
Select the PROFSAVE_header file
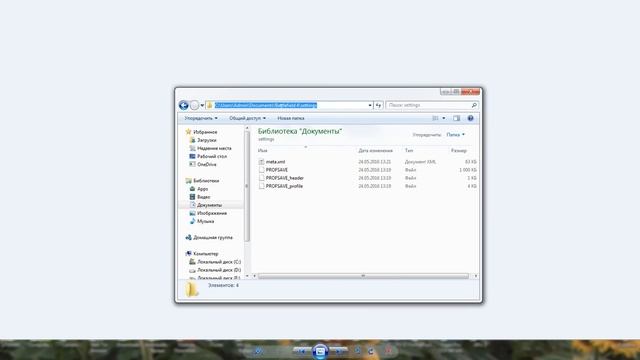point(284,178)
